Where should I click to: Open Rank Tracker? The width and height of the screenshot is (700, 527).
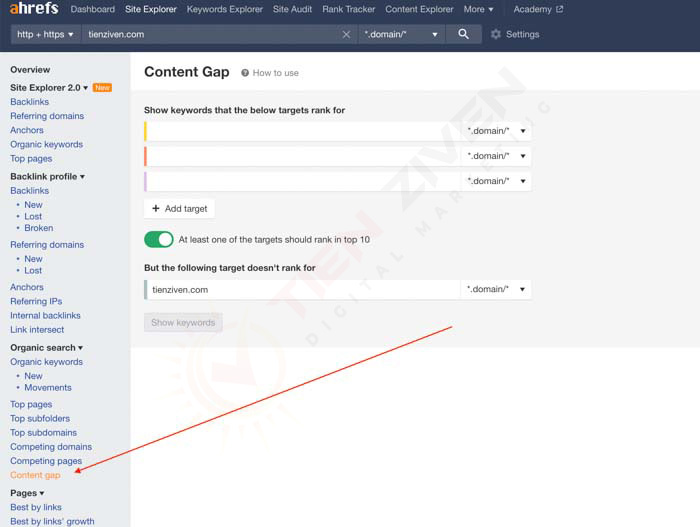(349, 9)
